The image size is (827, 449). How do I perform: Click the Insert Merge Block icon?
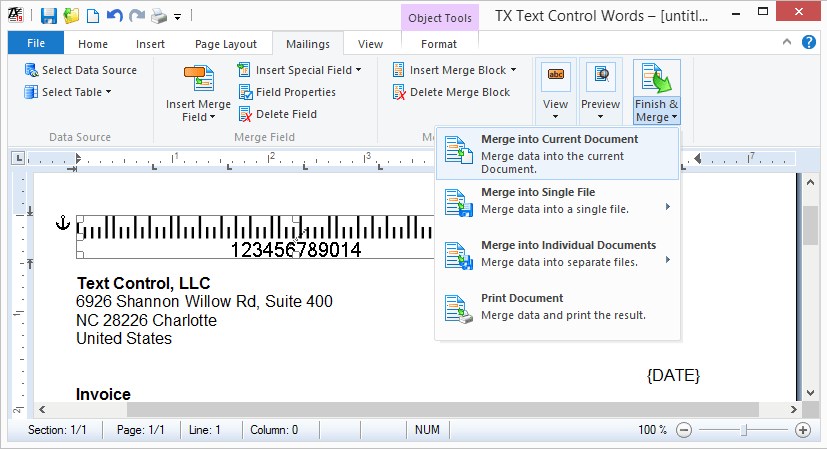pos(399,70)
